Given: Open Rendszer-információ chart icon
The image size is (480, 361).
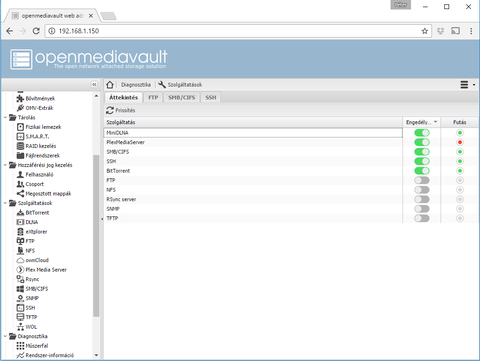Looking at the screenshot, I should pos(20,355).
